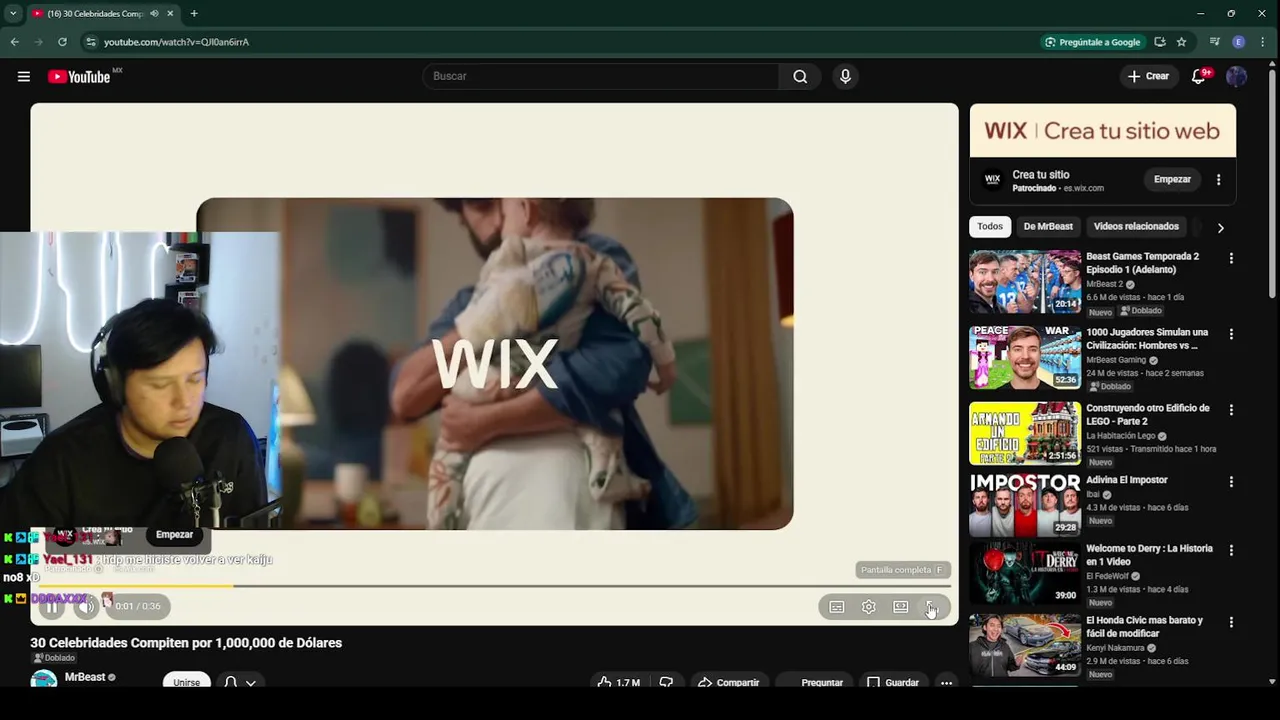Click Pregúntale a Google lens button
This screenshot has width=1280, height=720.
pos(1092,42)
